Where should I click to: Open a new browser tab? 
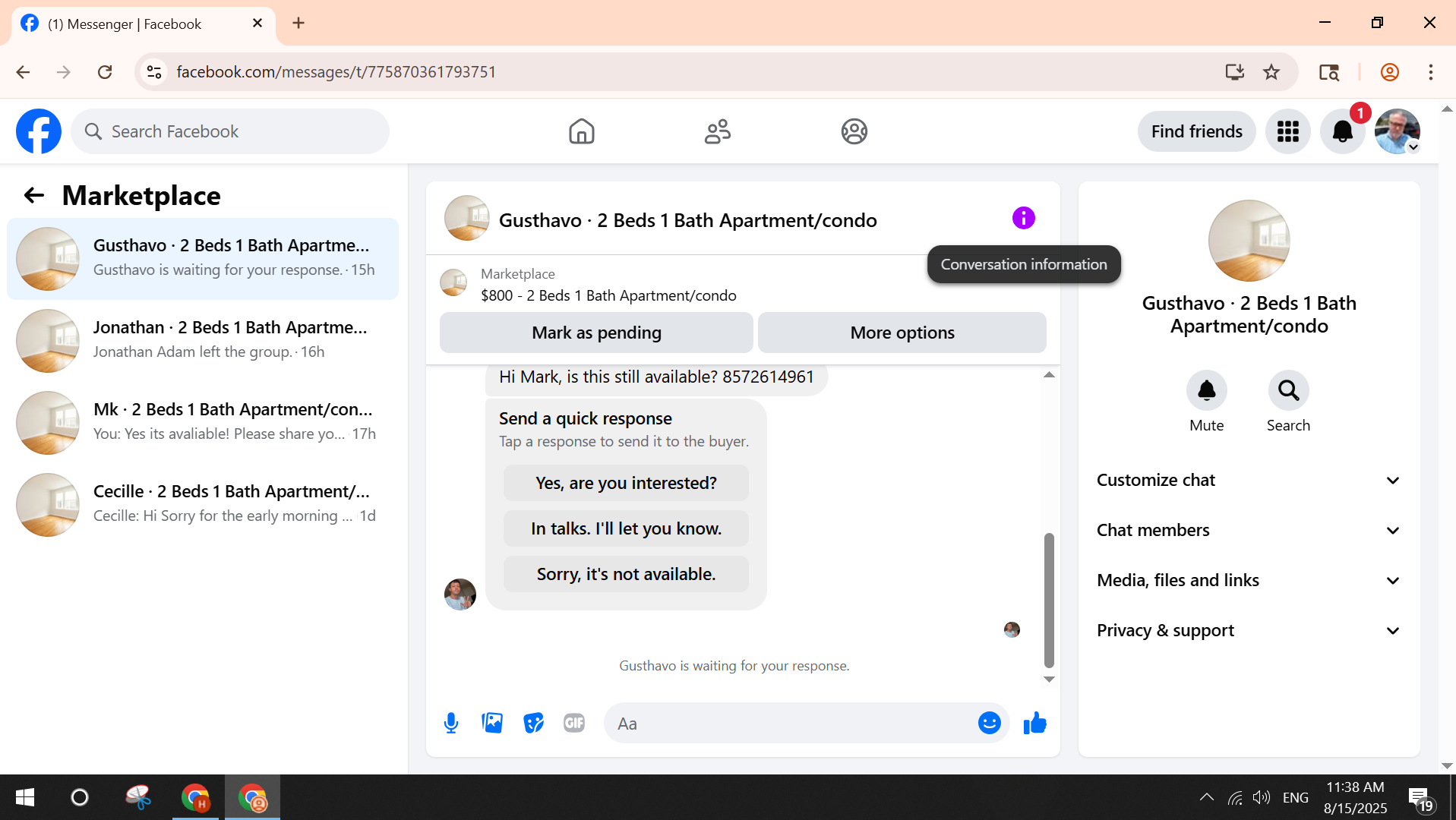point(298,24)
